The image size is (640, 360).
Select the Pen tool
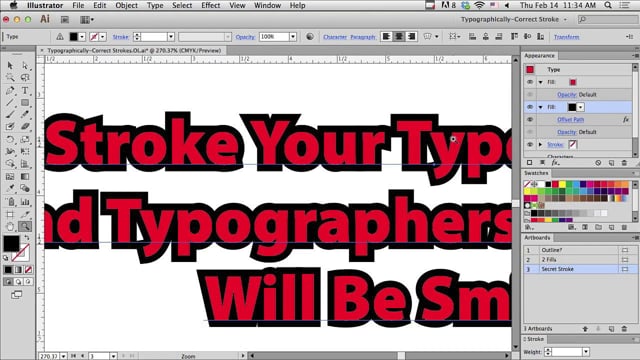tap(10, 90)
